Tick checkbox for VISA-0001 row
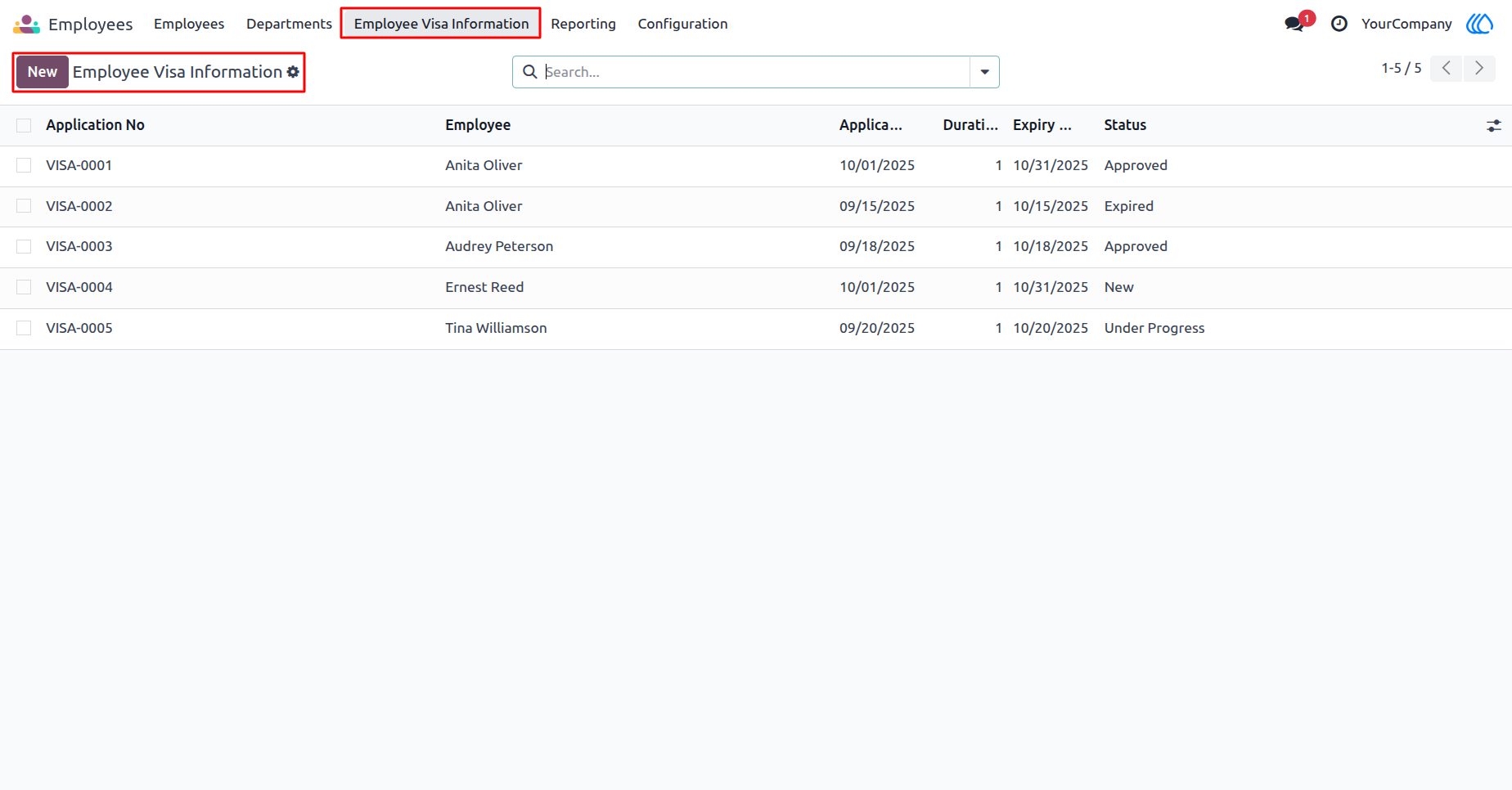1512x790 pixels. (24, 165)
